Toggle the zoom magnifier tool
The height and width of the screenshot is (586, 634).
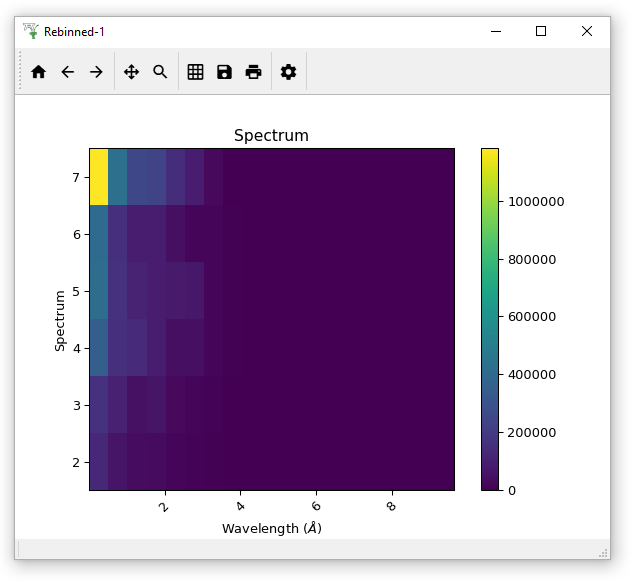[160, 72]
